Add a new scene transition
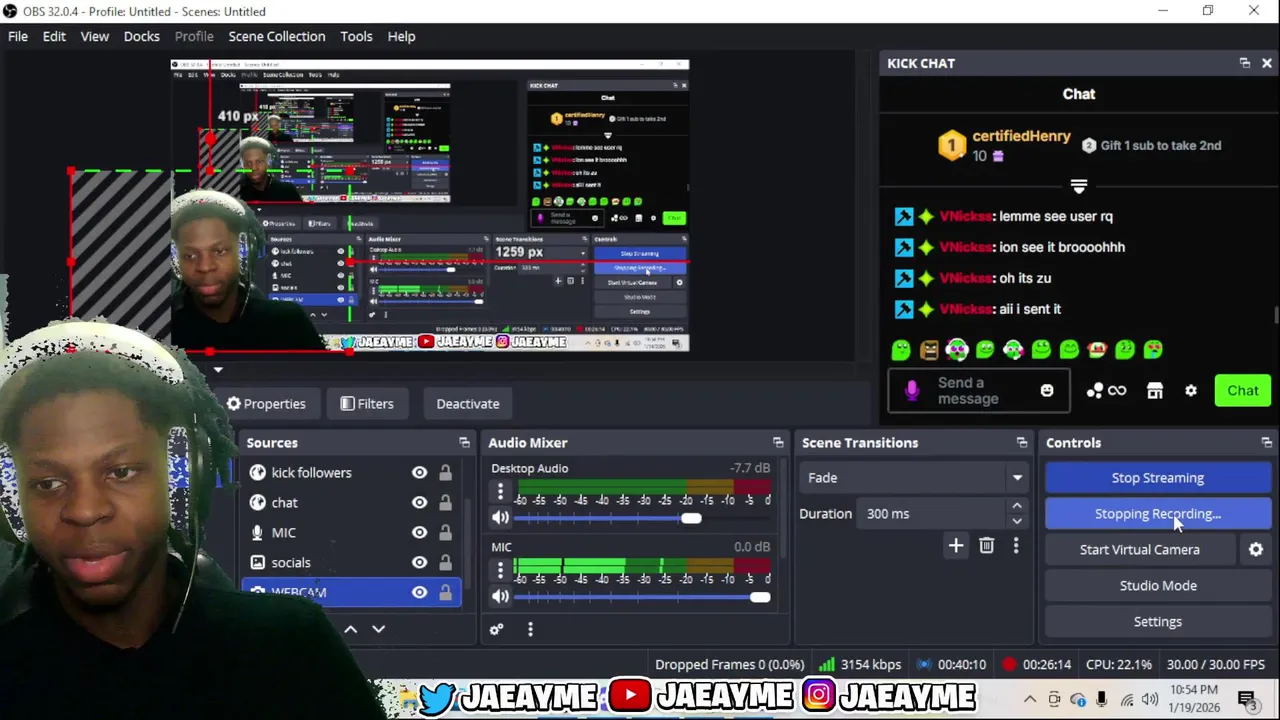This screenshot has width=1280, height=720. 956,545
